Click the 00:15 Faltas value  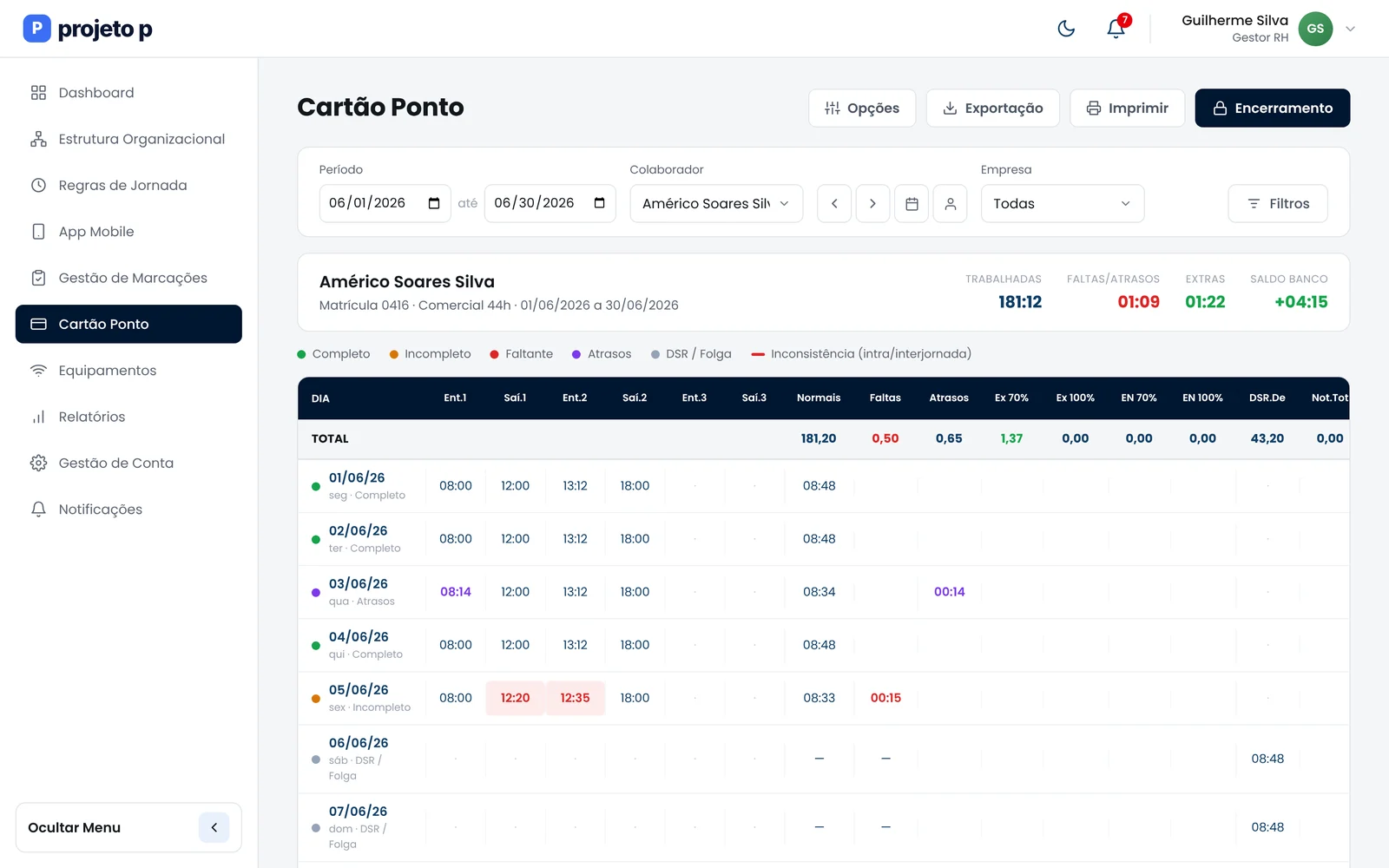pyautogui.click(x=885, y=698)
